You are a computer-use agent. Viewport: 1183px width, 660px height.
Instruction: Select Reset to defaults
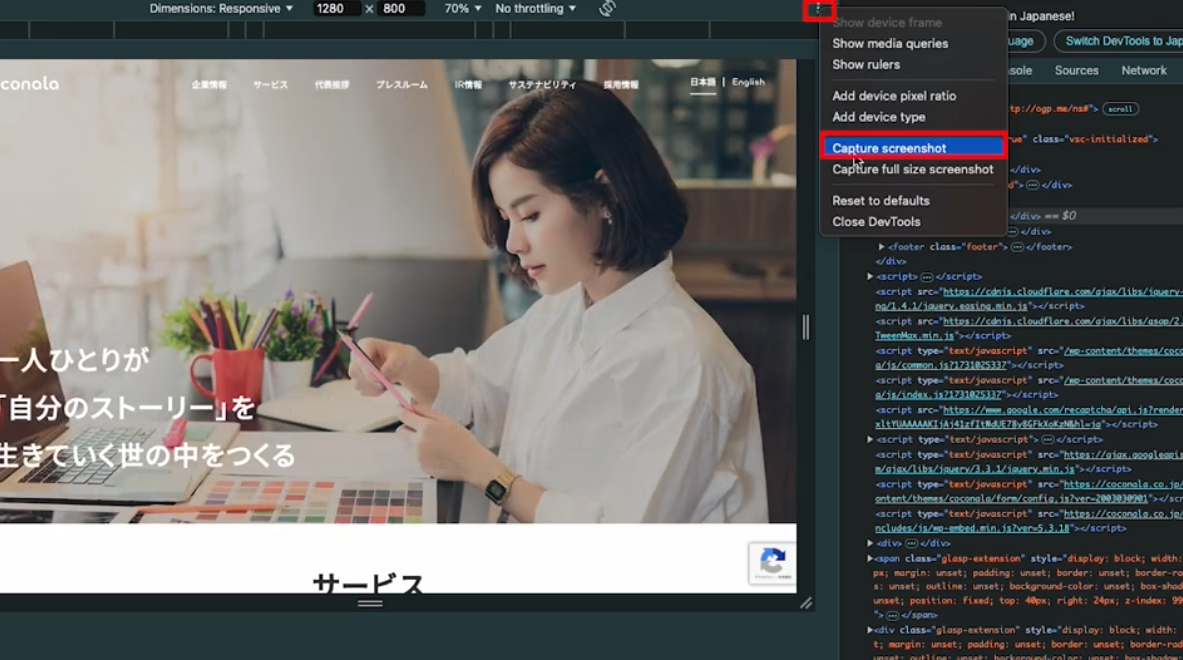(880, 200)
